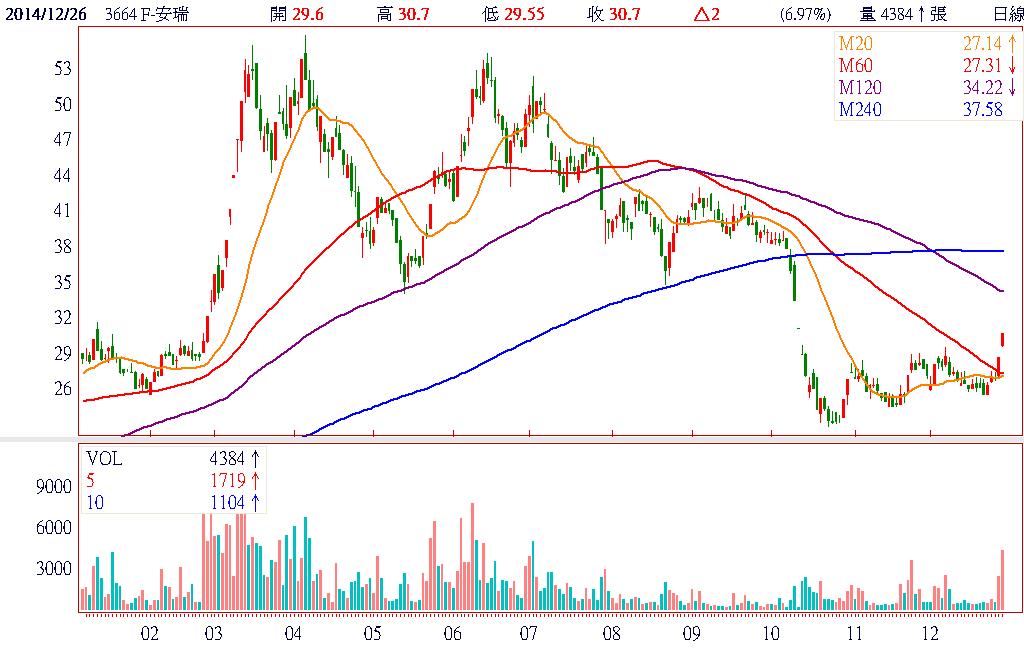
Task: Select the 06 month marker on the time axis
Action: tap(451, 635)
